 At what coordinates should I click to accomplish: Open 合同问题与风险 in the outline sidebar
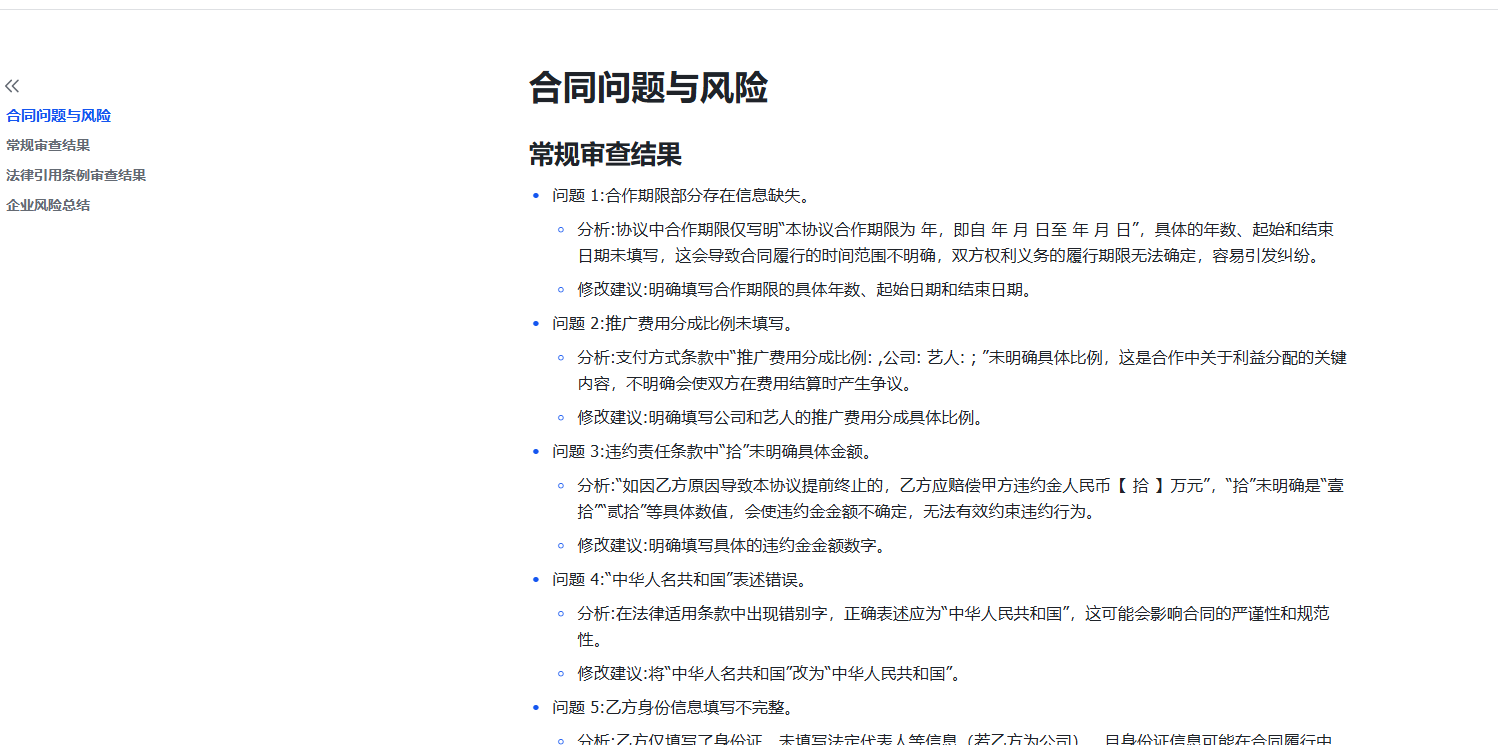[58, 116]
